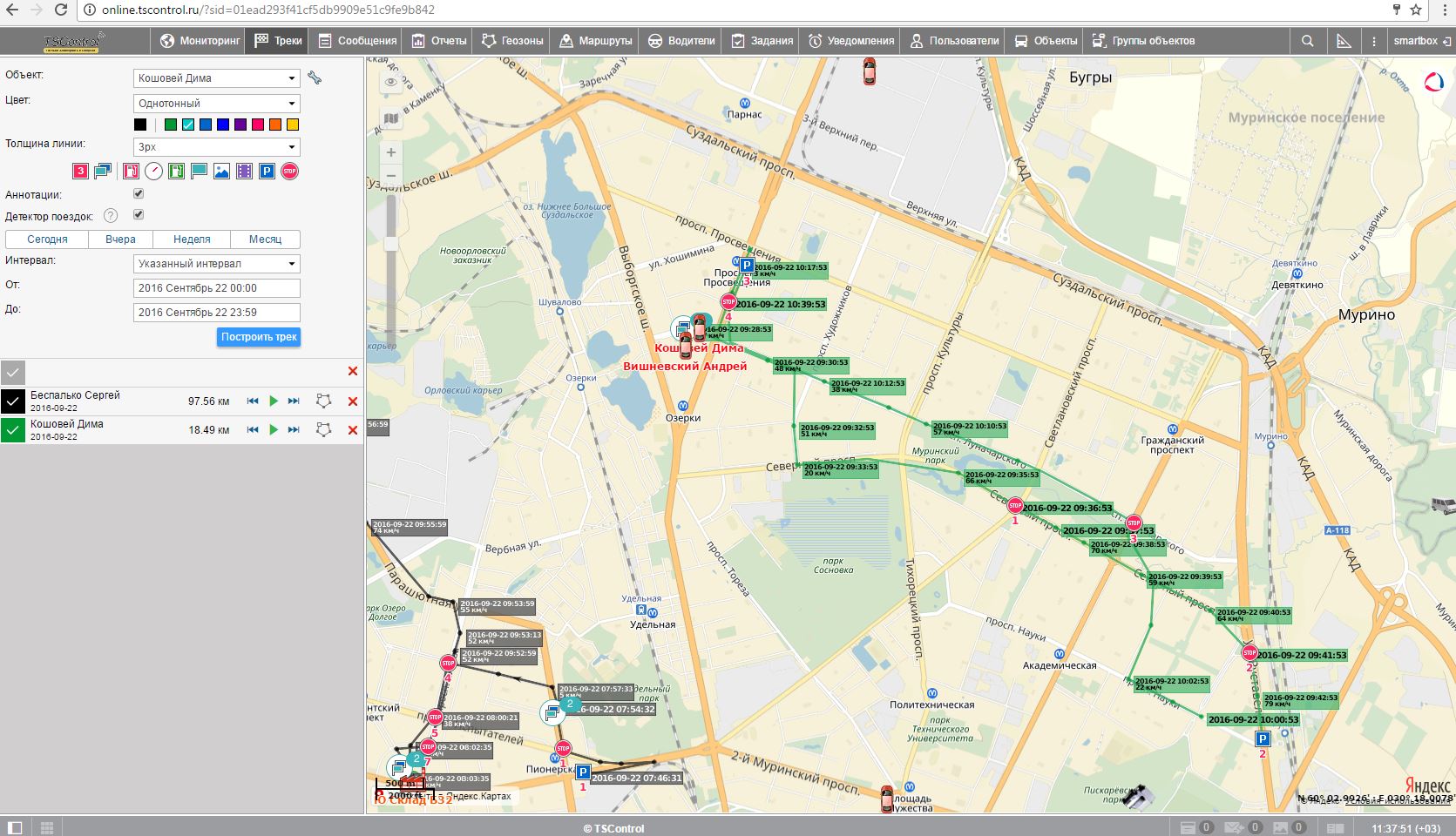Expand the Толщина линии dropdown

[217, 147]
